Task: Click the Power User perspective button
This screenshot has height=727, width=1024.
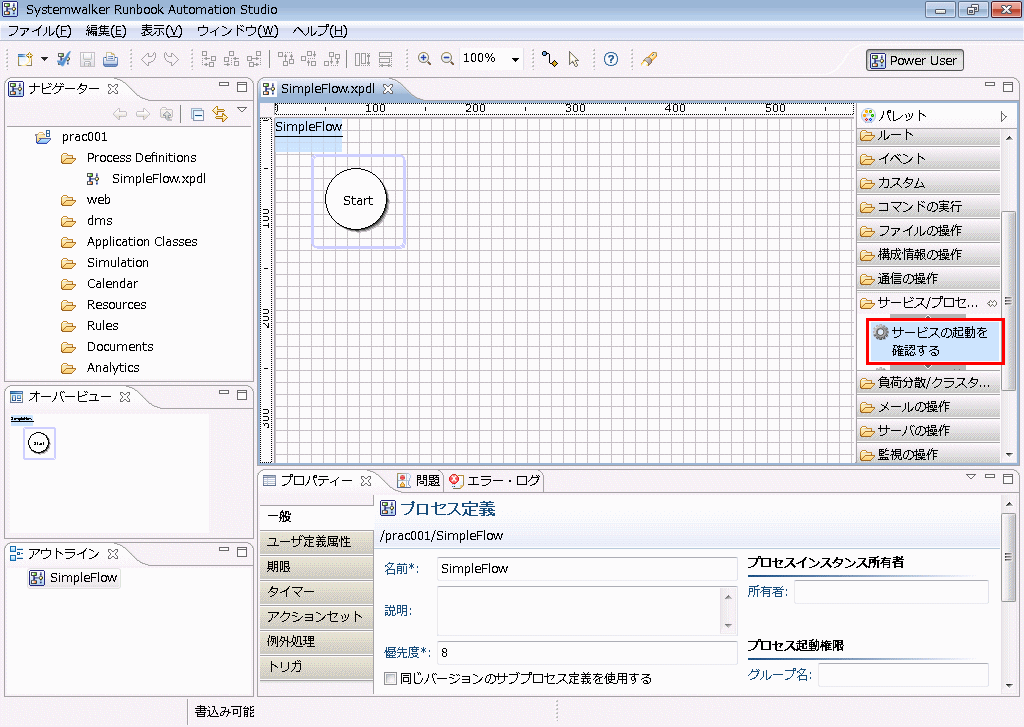Action: [914, 61]
